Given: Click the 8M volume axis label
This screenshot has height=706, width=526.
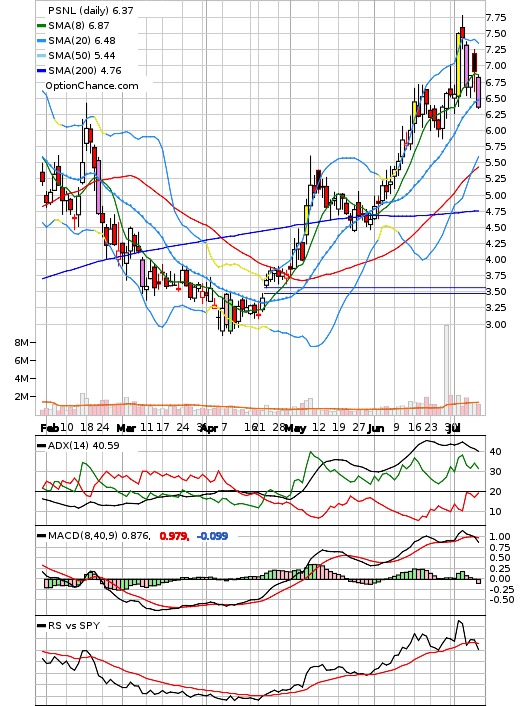Looking at the screenshot, I should (x=21, y=343).
